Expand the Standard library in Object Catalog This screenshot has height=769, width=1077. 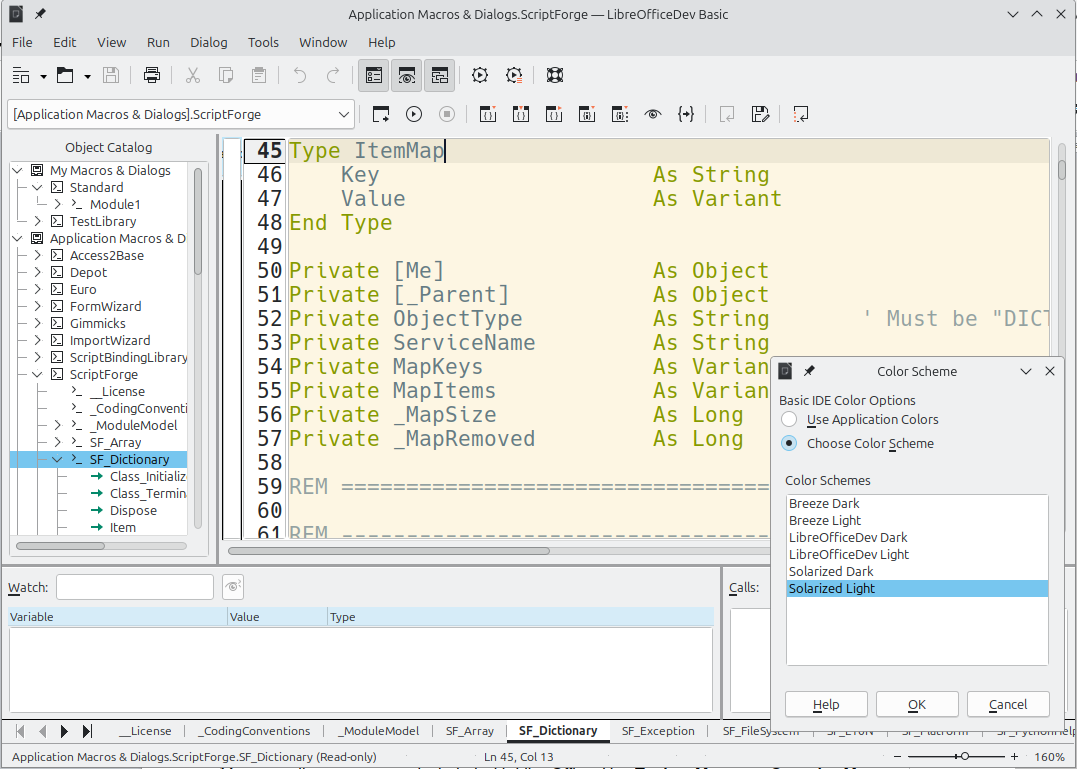pos(37,187)
